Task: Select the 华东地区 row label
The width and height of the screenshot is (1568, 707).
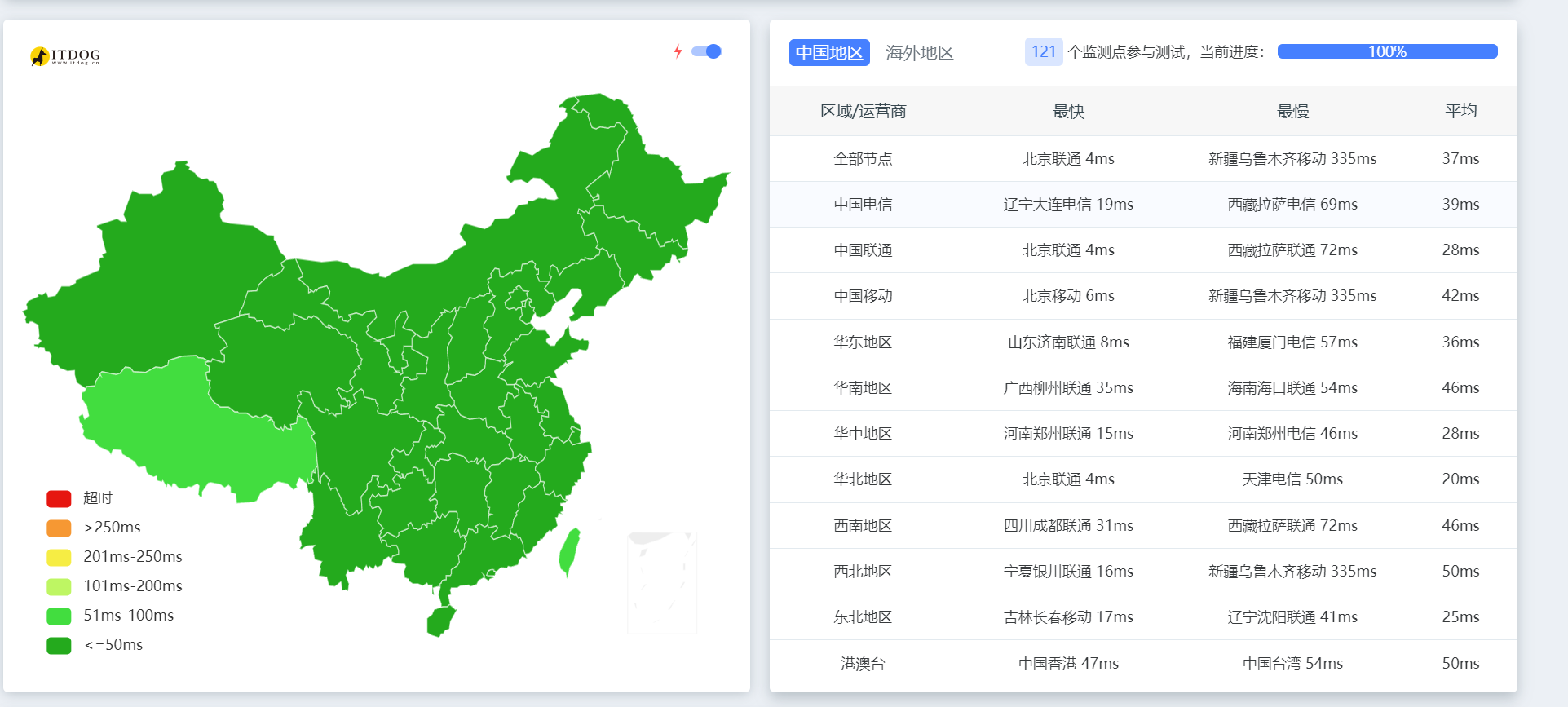Action: (x=863, y=342)
